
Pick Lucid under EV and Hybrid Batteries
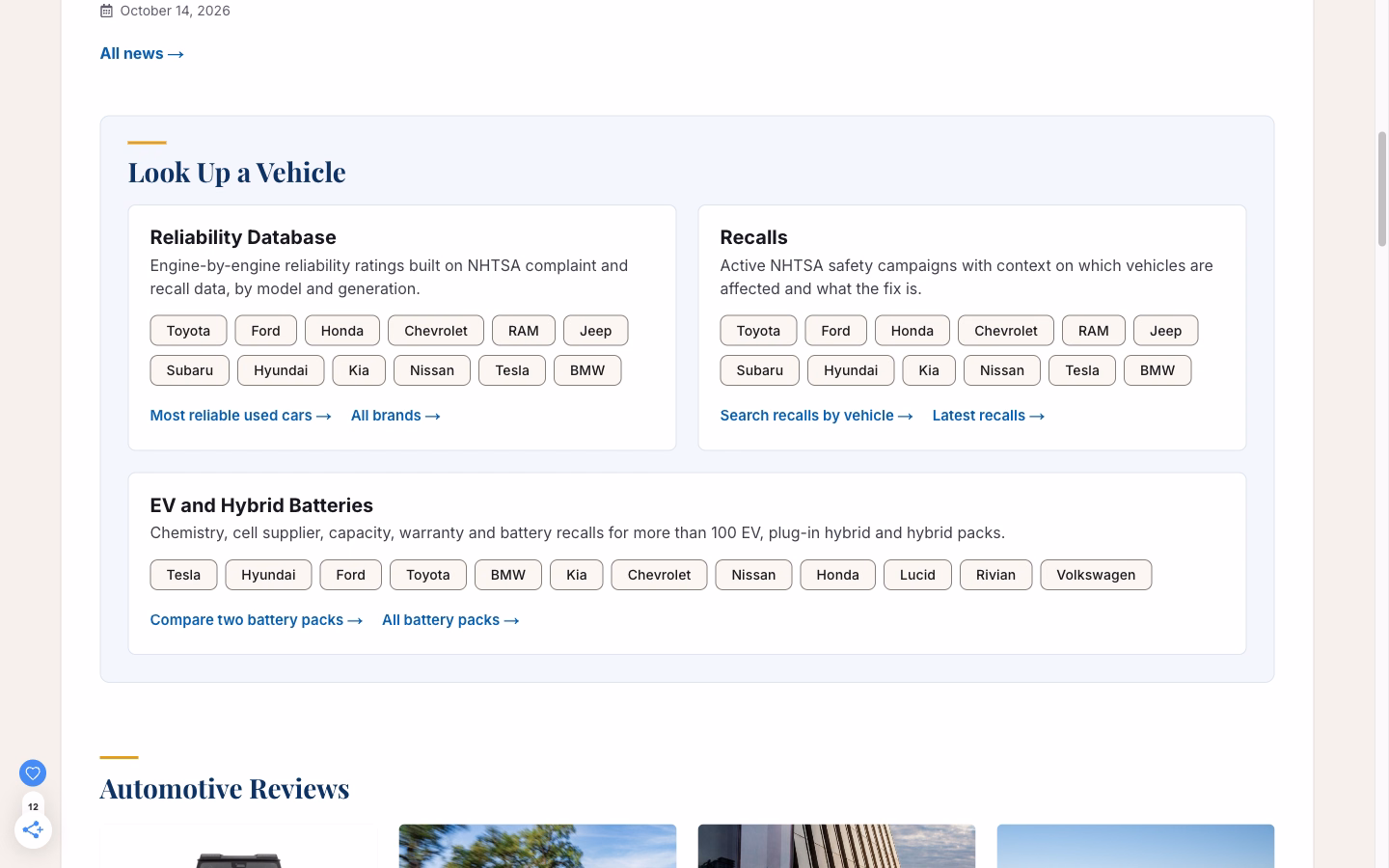click(x=917, y=575)
